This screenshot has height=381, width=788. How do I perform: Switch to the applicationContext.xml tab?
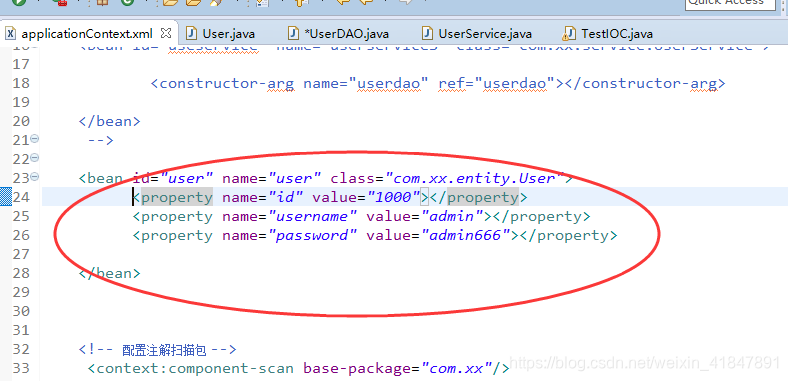86,34
